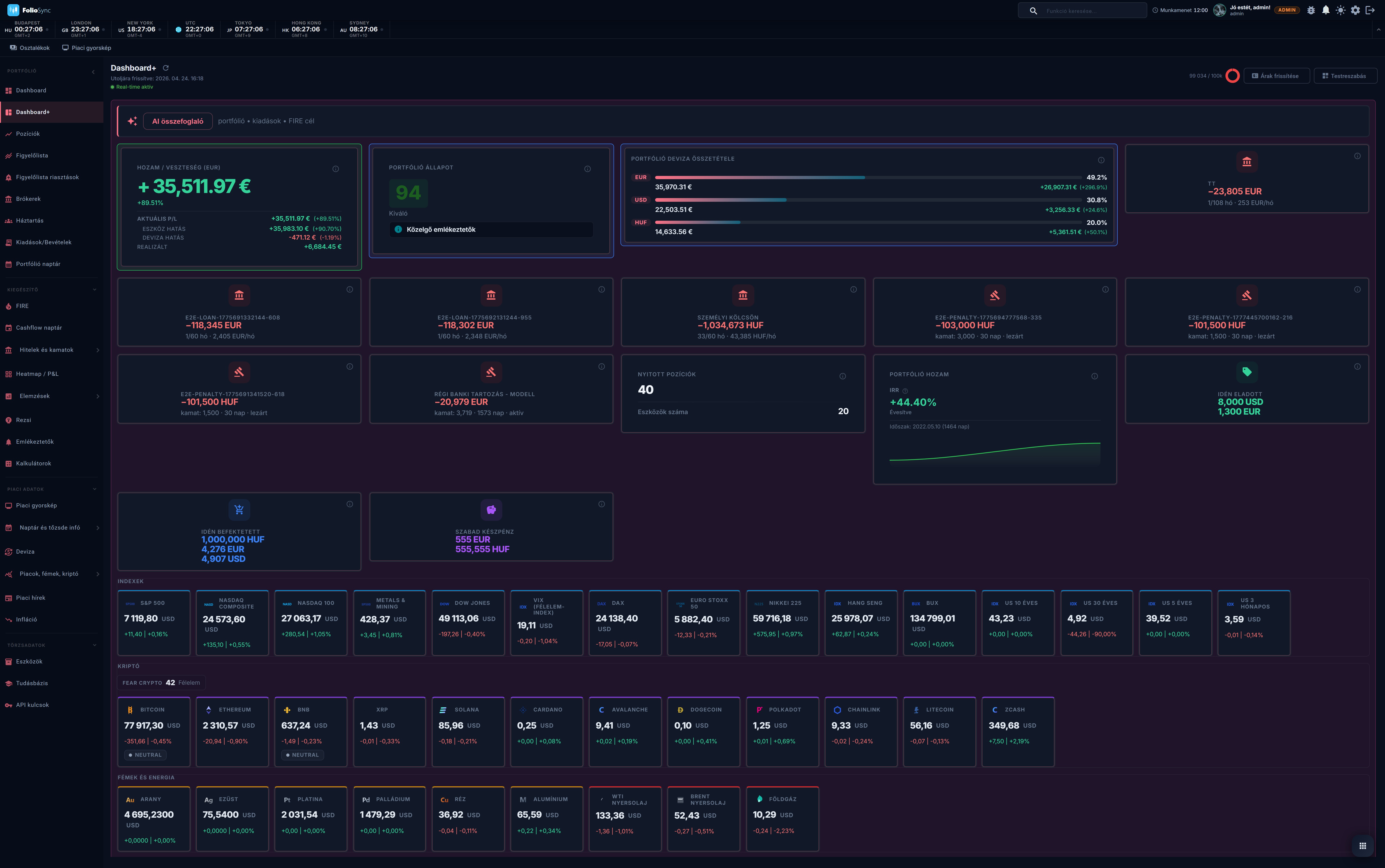Click the TT loan bank icon
The width and height of the screenshot is (1385, 868).
tap(1247, 162)
